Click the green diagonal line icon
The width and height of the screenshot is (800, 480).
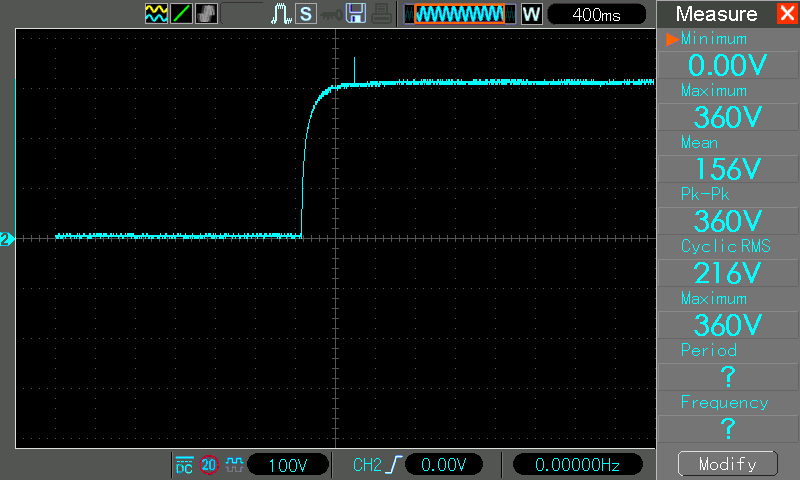point(181,14)
